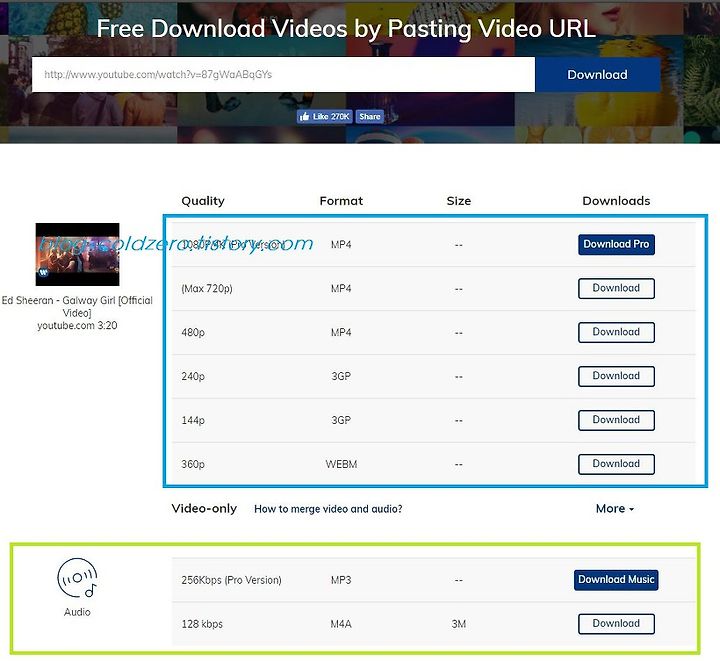Click the Download Music button for 256Kbps MP3
Viewport: 720px width, 661px height.
click(616, 580)
